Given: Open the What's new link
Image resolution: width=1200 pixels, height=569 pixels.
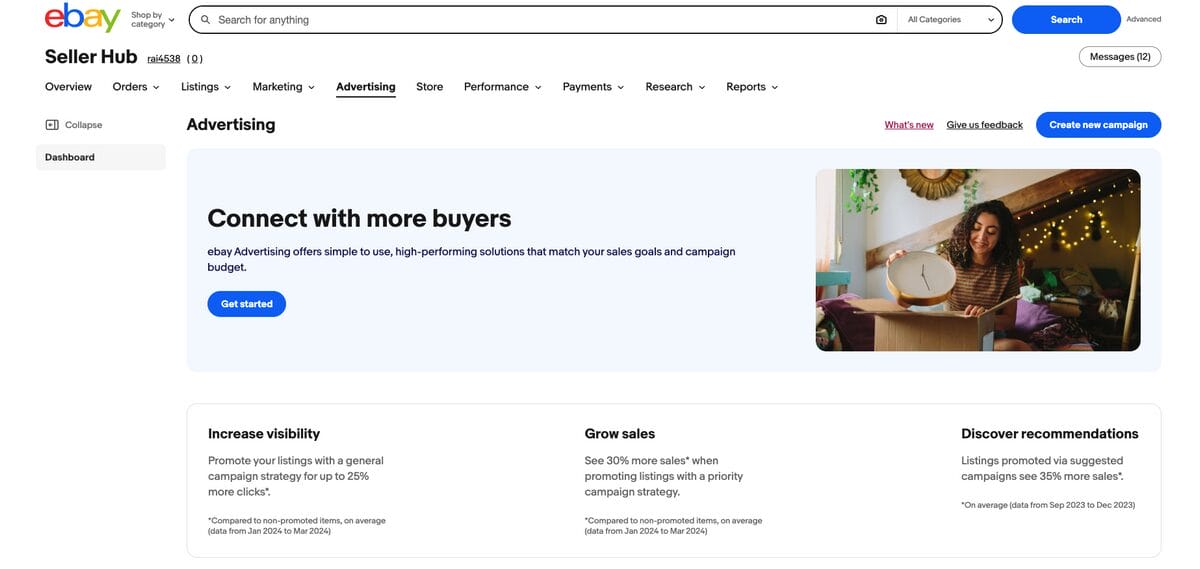Looking at the screenshot, I should 909,125.
